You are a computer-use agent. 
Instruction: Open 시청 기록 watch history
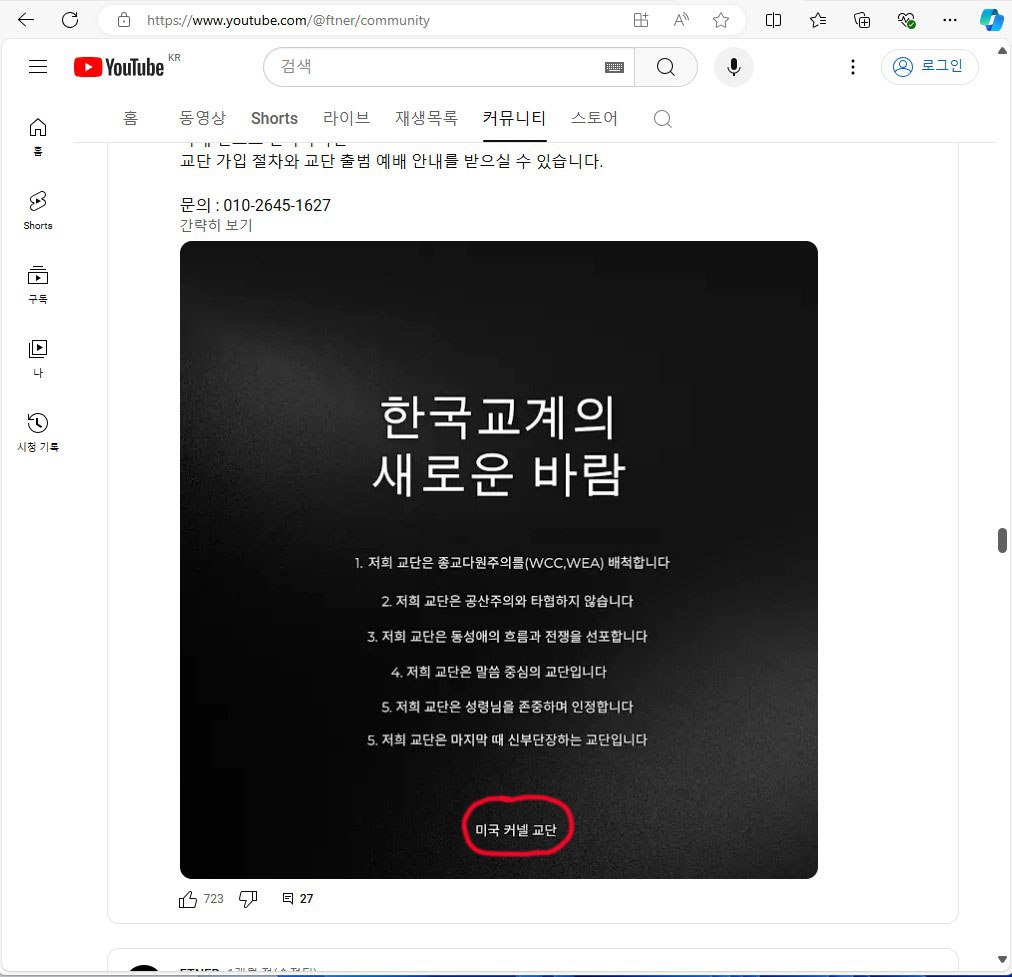click(38, 432)
